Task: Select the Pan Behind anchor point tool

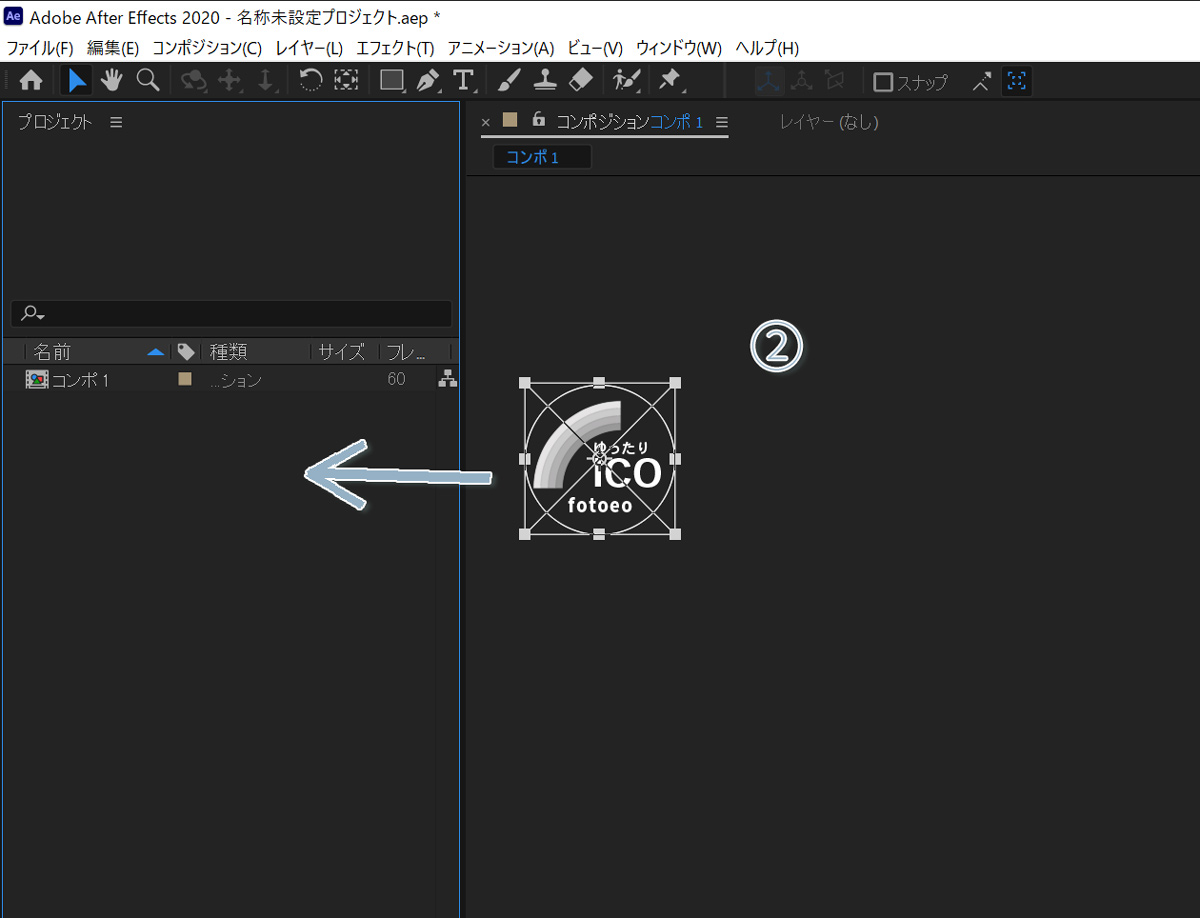Action: pos(346,81)
